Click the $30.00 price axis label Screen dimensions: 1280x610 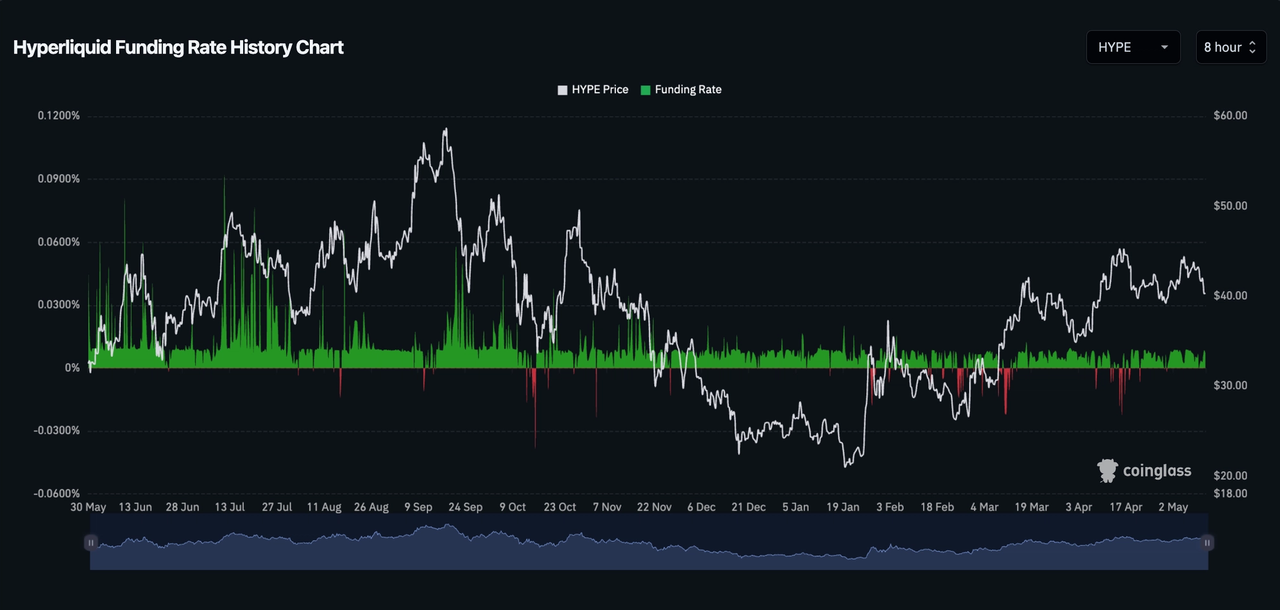point(1229,386)
